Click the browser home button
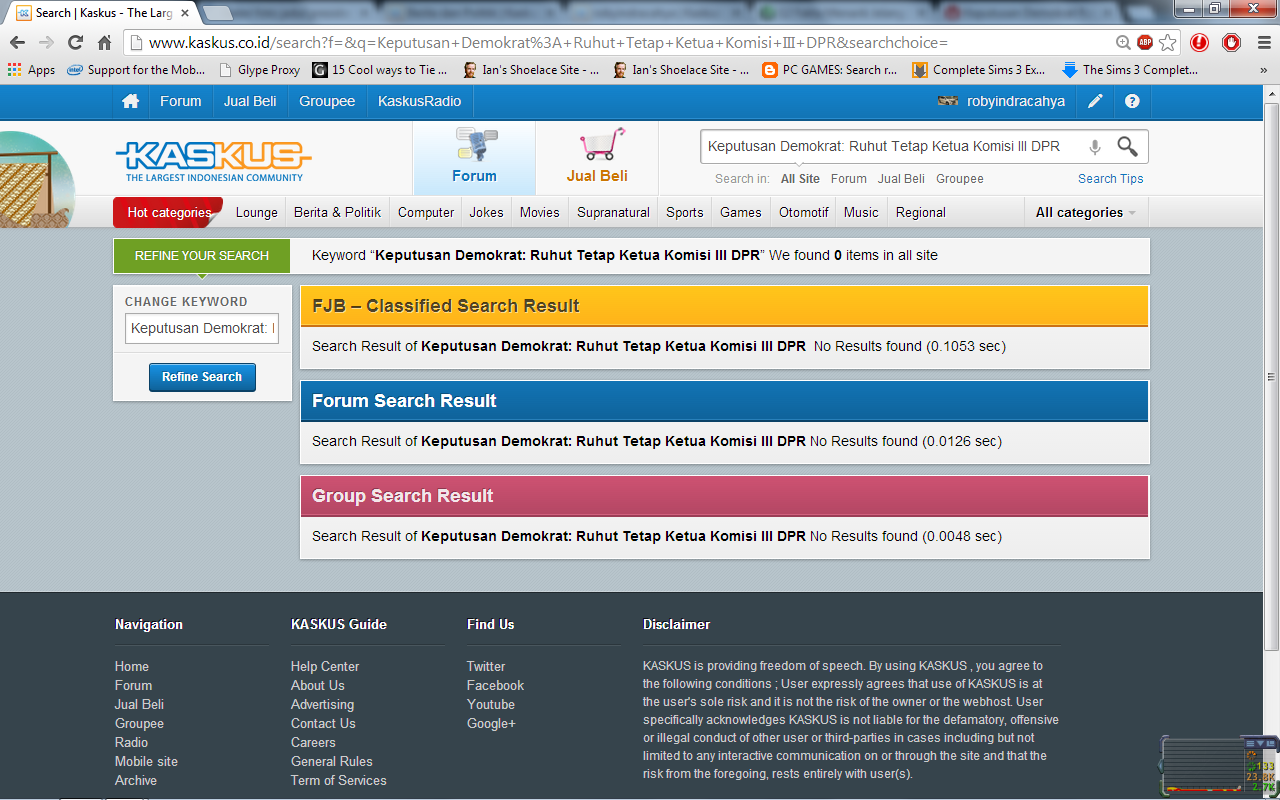 pyautogui.click(x=104, y=43)
